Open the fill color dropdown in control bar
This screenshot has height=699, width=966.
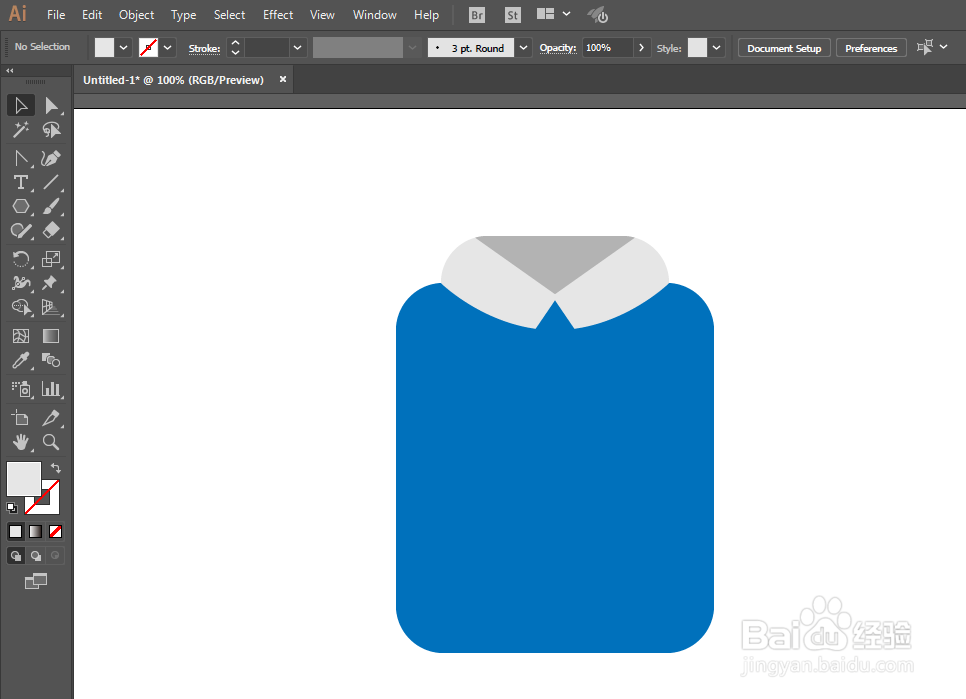click(x=123, y=47)
